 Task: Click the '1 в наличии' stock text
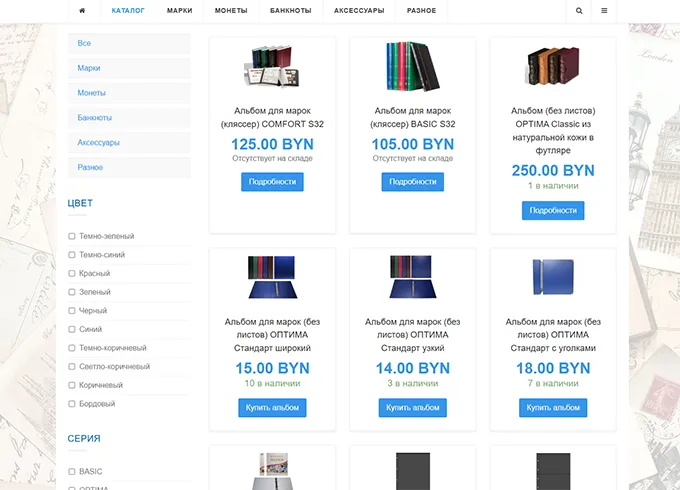(553, 186)
